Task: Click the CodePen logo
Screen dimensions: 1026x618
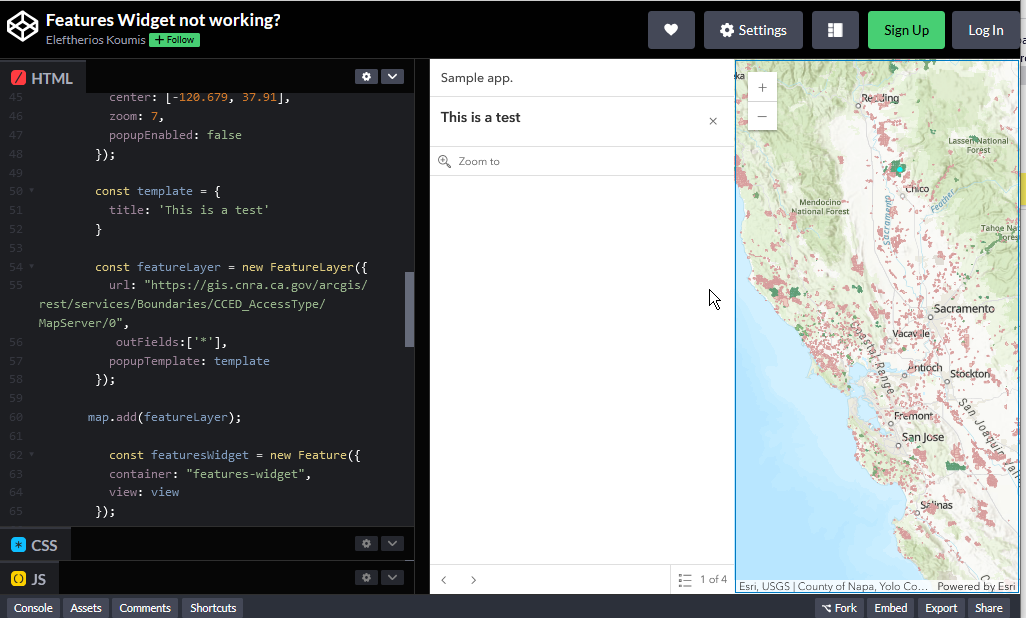Action: pyautogui.click(x=22, y=28)
